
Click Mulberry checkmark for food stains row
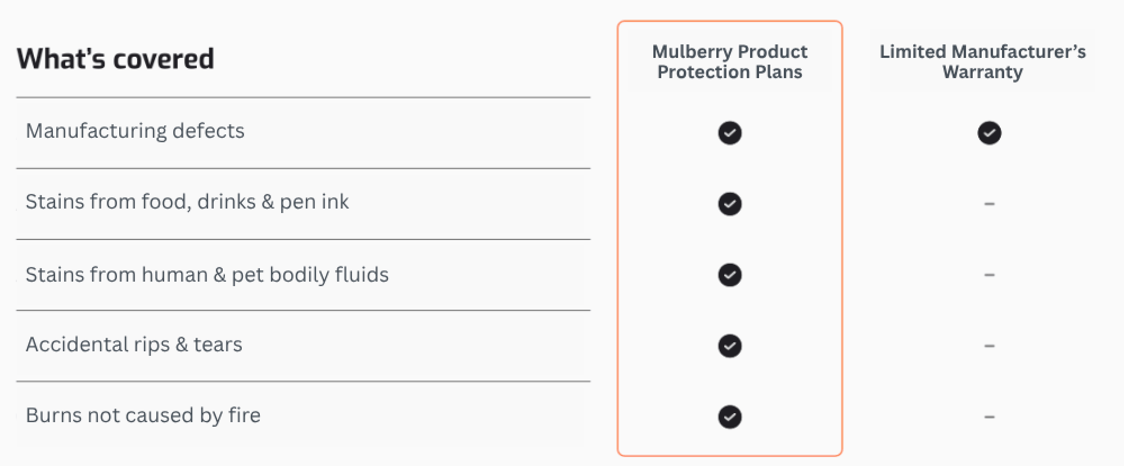click(730, 204)
